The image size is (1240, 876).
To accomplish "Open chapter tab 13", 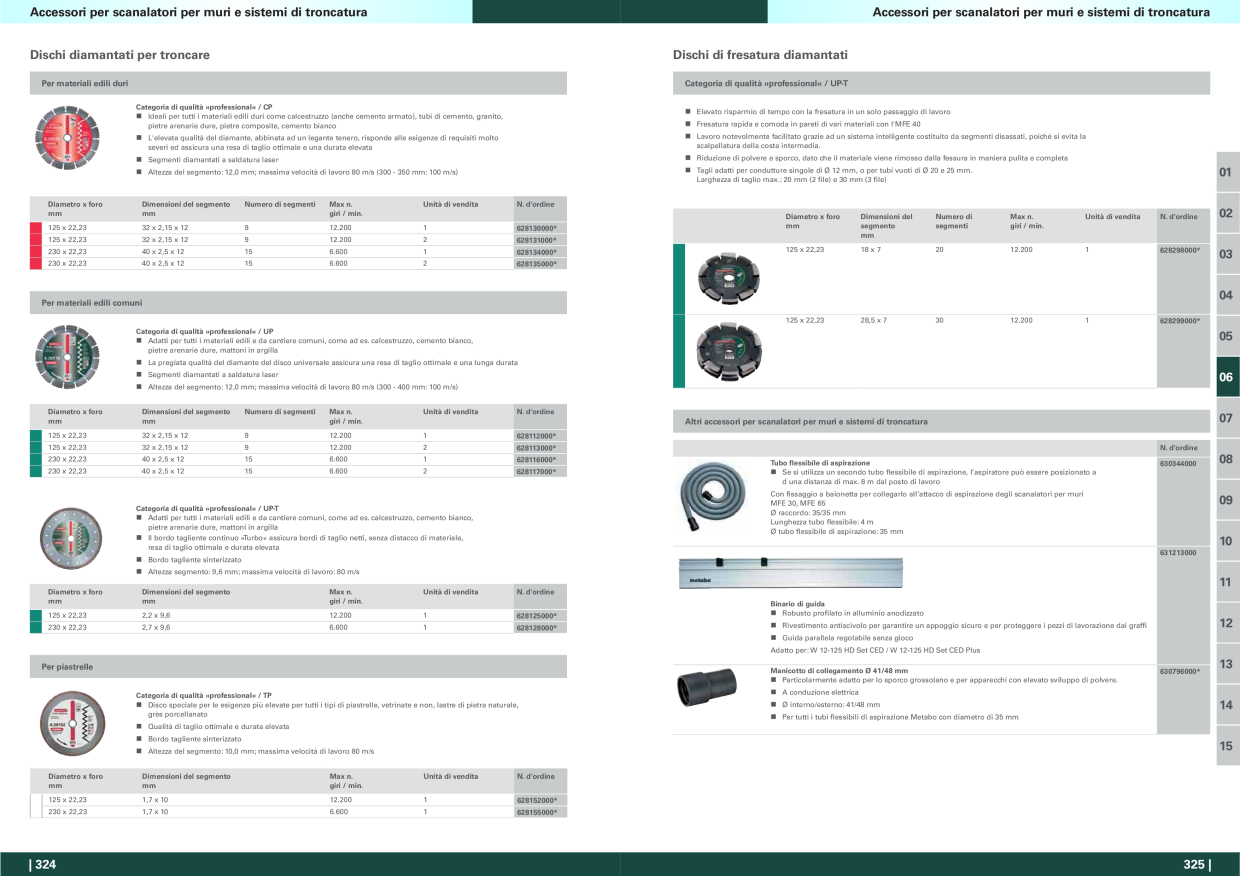I will coord(1227,664).
